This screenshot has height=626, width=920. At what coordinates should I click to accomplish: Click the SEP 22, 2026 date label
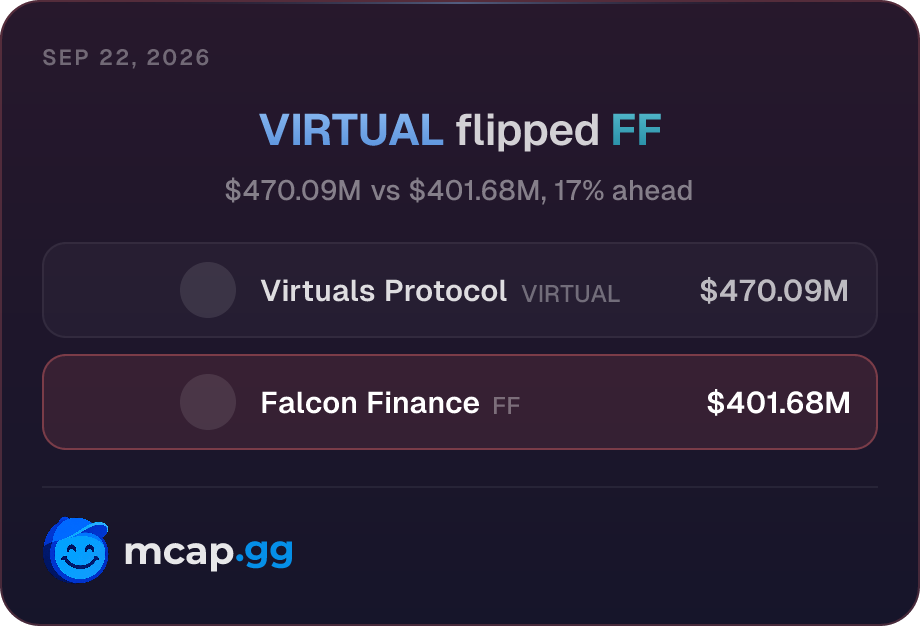(x=126, y=57)
